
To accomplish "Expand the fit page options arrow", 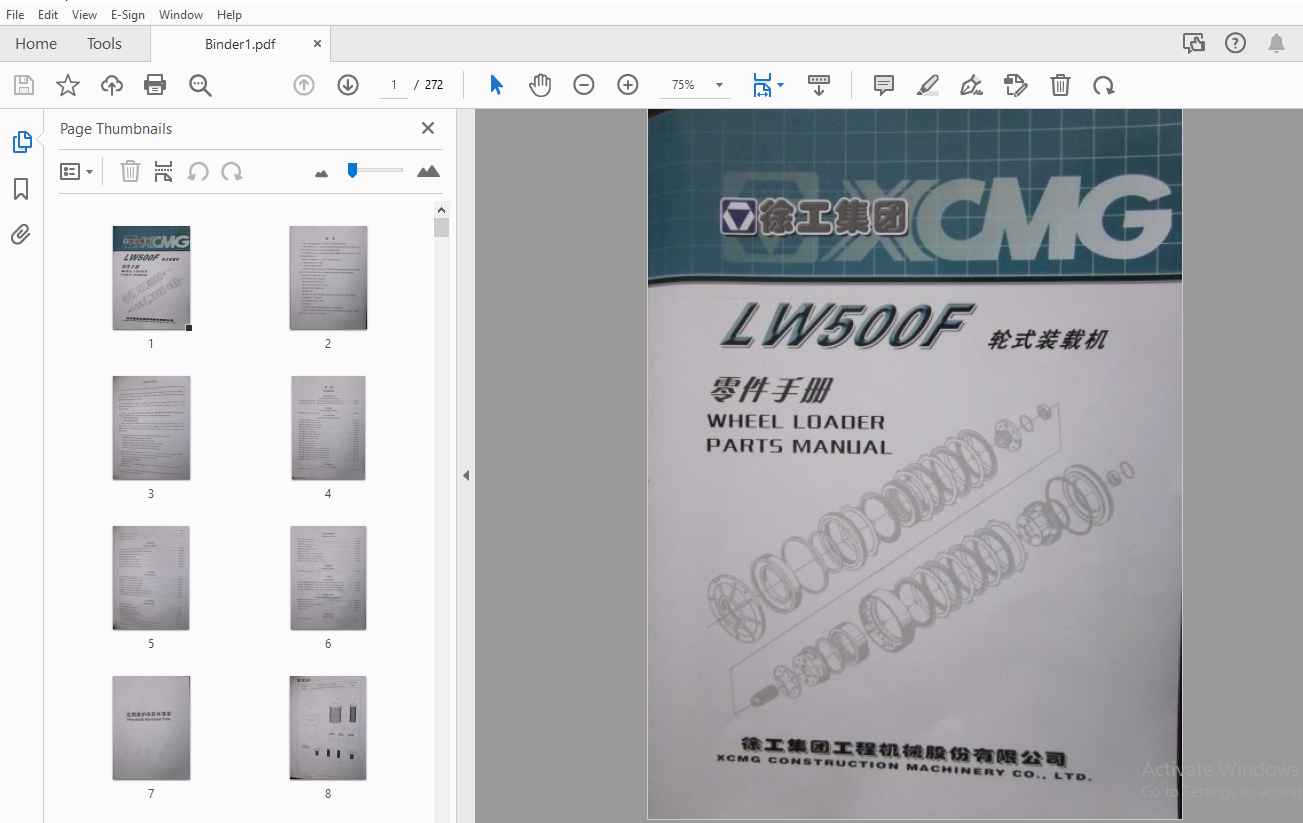I will click(780, 85).
